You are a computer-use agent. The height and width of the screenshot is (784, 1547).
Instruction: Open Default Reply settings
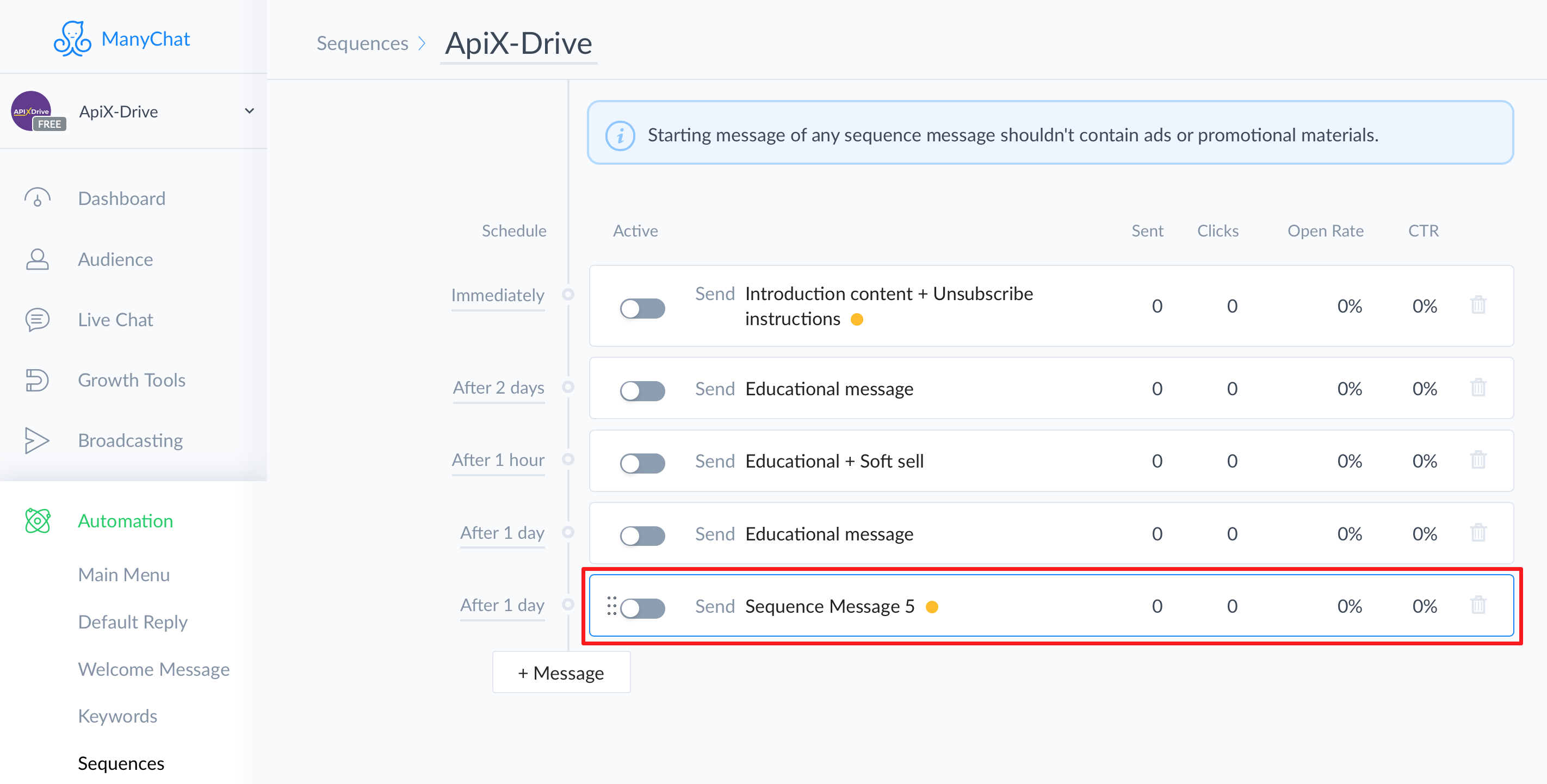tap(133, 622)
